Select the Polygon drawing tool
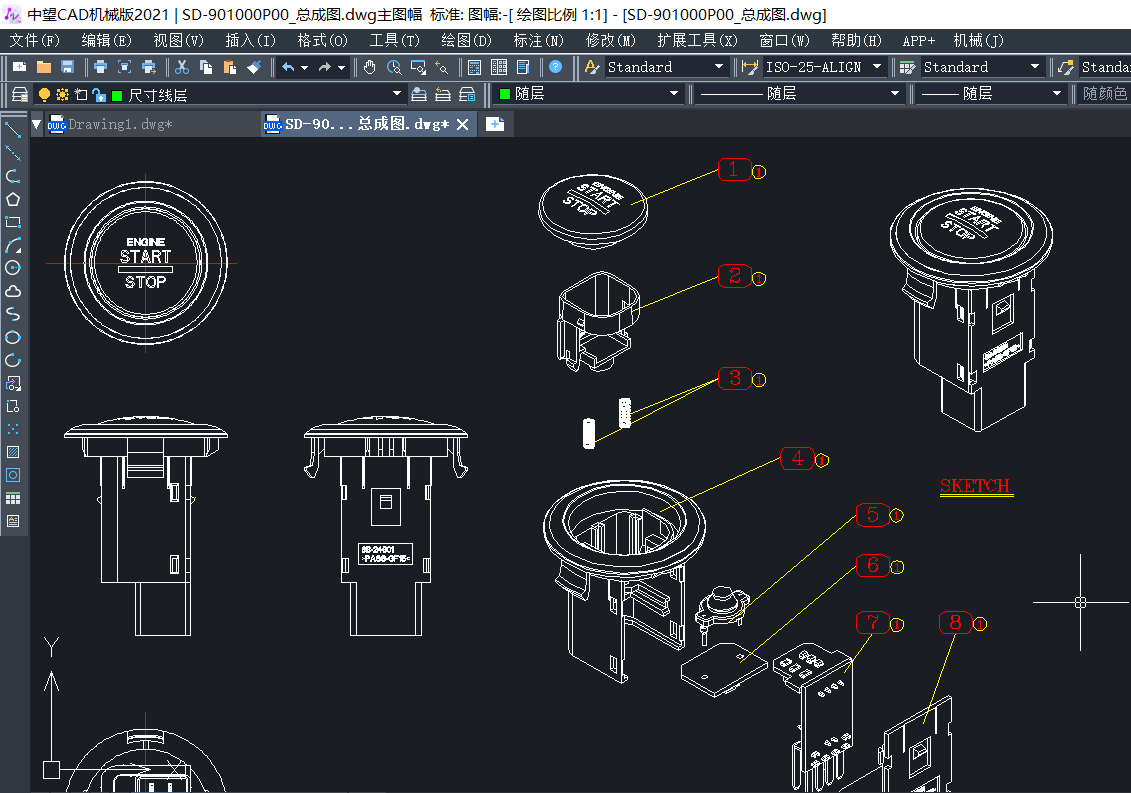 [x=13, y=199]
